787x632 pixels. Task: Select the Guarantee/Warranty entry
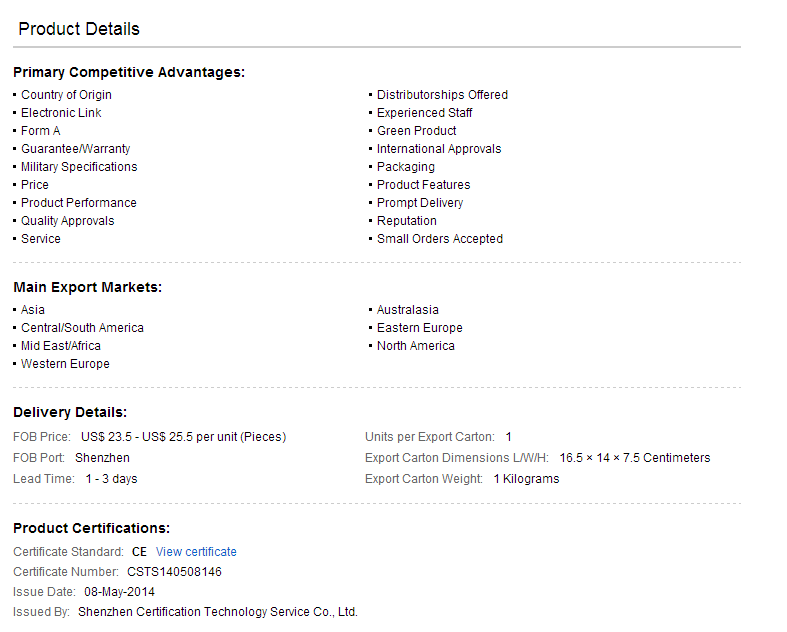(x=75, y=149)
